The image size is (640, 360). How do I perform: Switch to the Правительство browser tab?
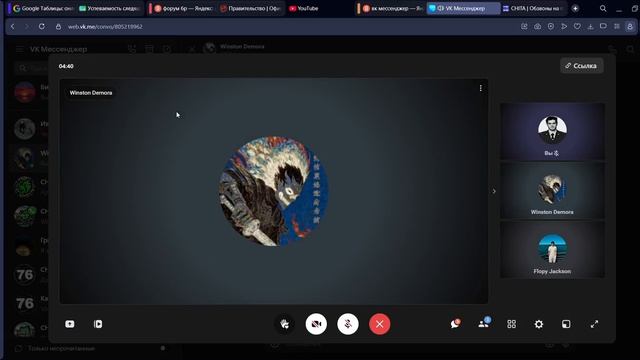click(x=251, y=8)
